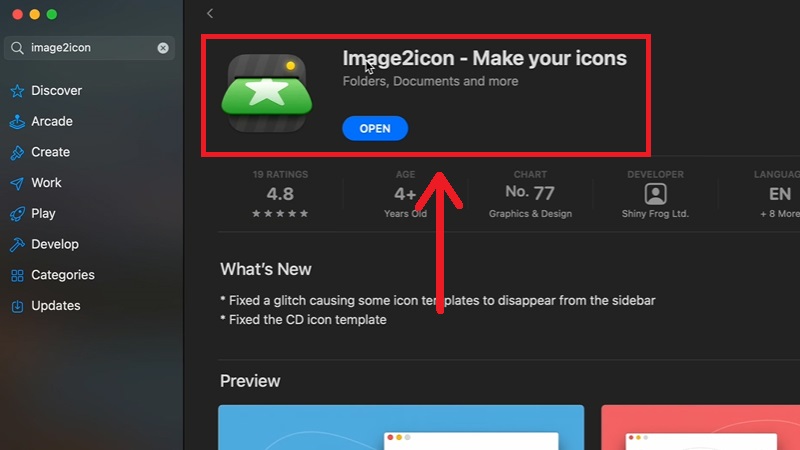Click the developer person icon
Viewport: 800px width, 450px height.
655,194
